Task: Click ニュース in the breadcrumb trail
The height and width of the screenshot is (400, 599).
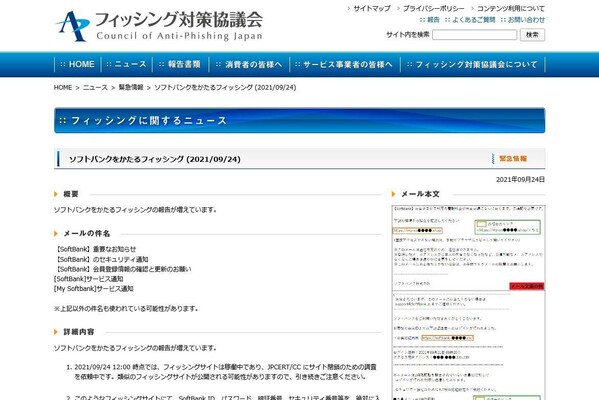Action: click(95, 87)
